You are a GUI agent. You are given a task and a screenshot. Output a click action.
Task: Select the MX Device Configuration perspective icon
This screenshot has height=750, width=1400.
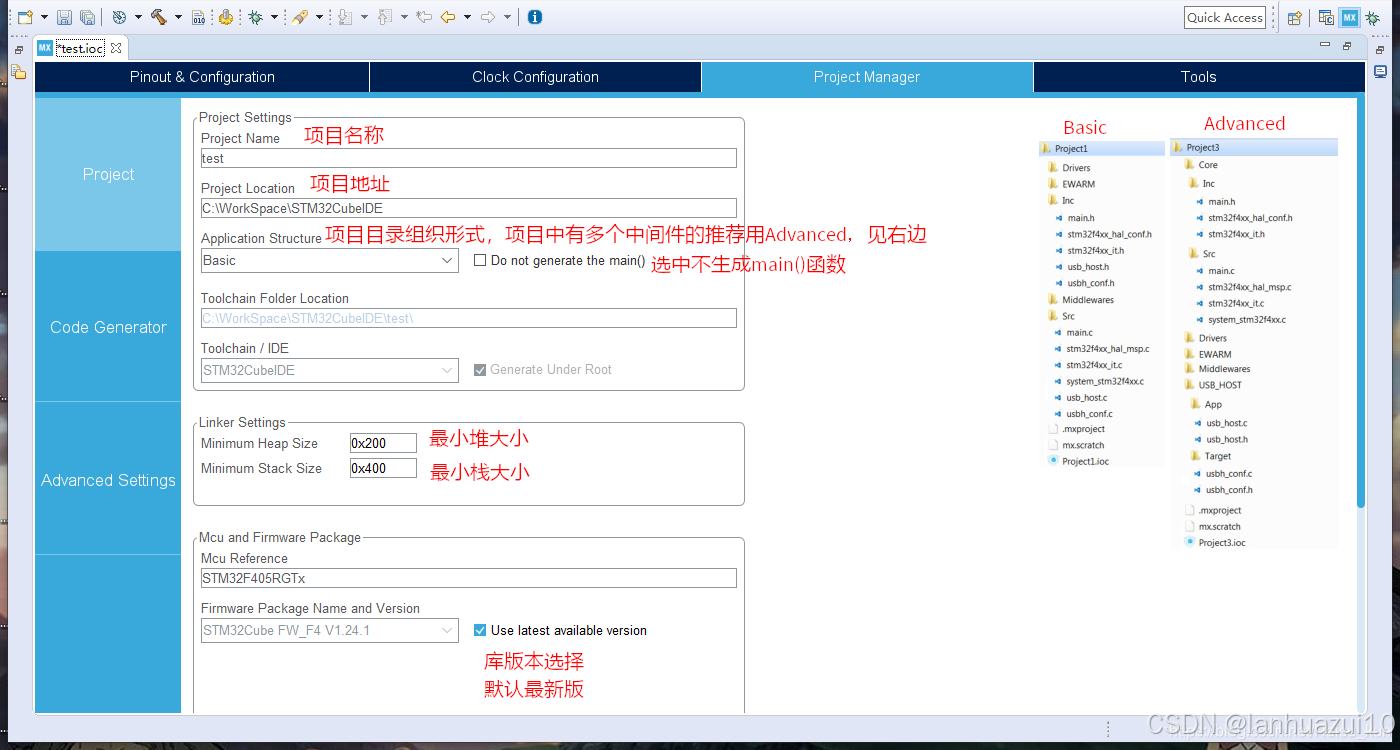pyautogui.click(x=1350, y=17)
